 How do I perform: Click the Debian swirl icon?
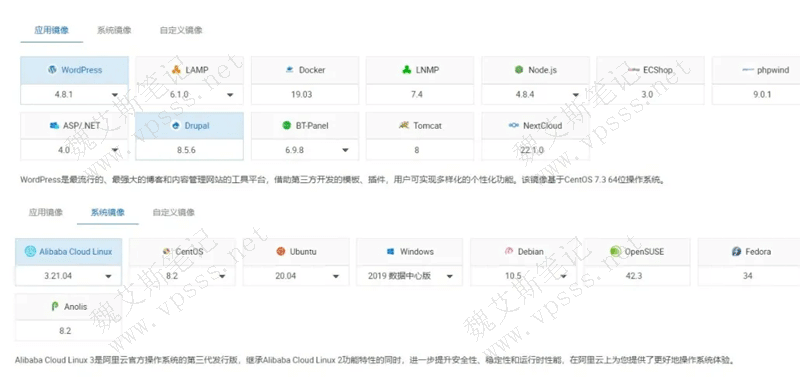pos(509,251)
